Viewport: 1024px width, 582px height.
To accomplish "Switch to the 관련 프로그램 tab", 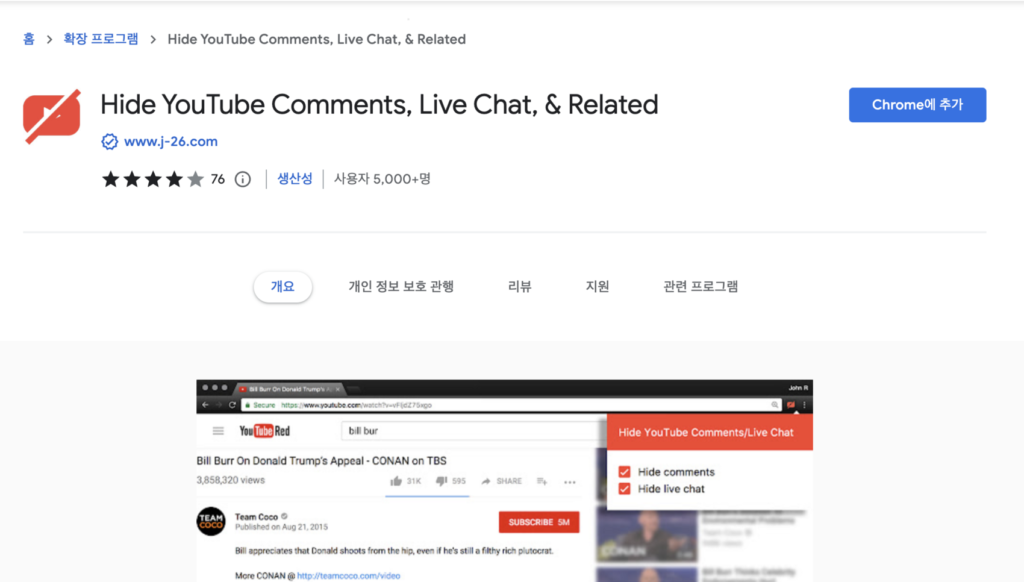I will point(701,287).
